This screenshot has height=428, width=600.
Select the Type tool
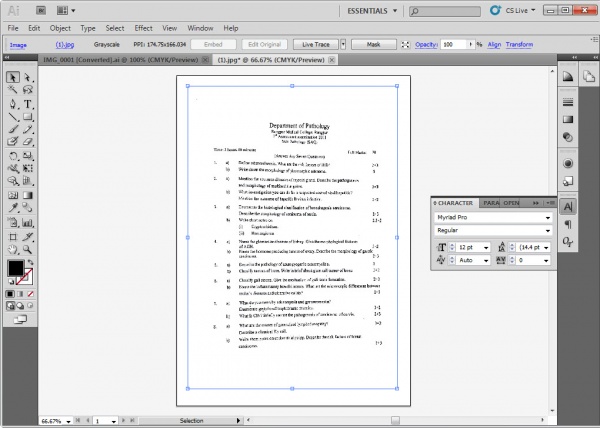(28, 103)
